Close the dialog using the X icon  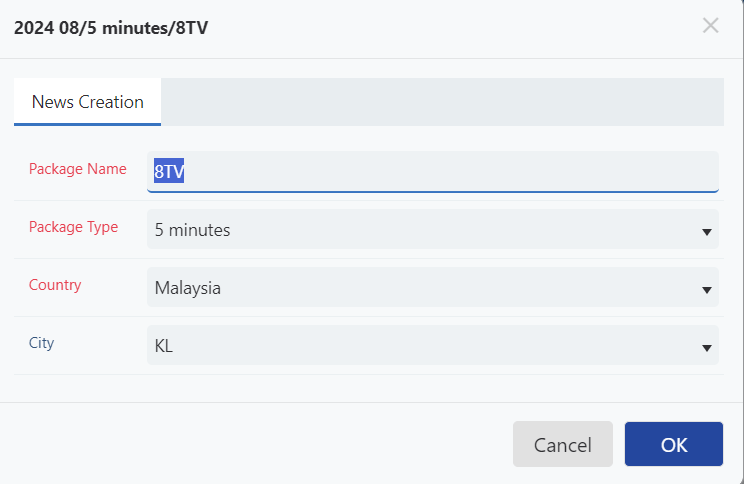(710, 26)
